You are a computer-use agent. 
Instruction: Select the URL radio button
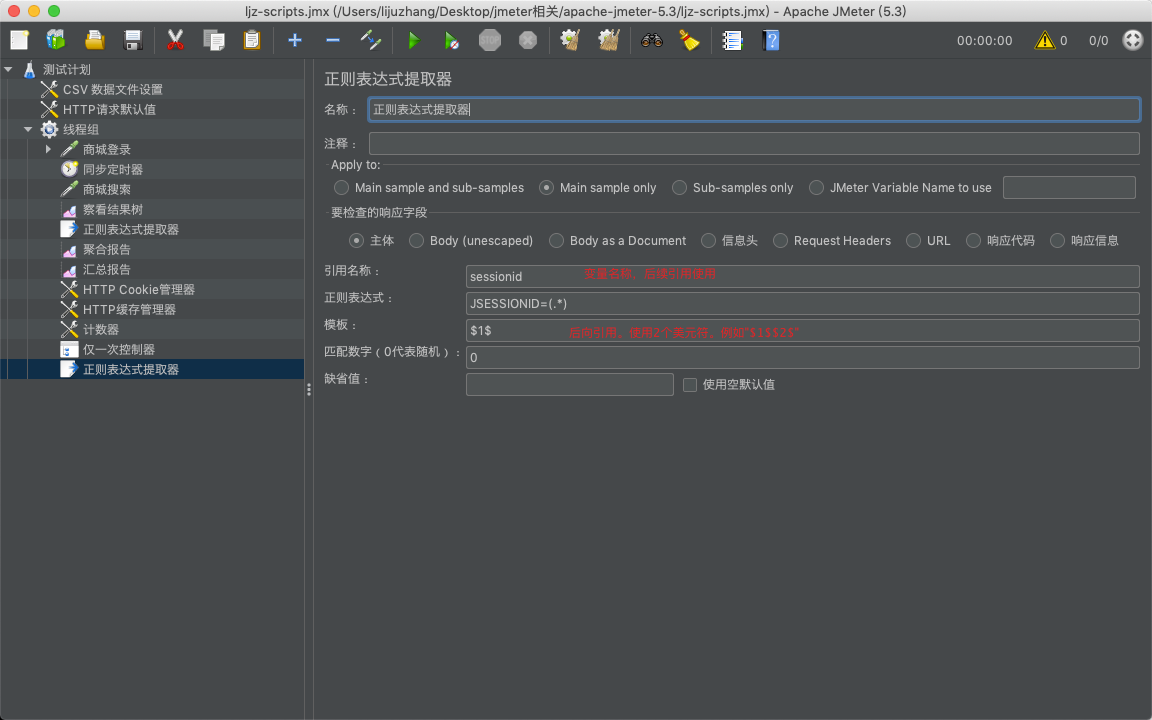(913, 240)
